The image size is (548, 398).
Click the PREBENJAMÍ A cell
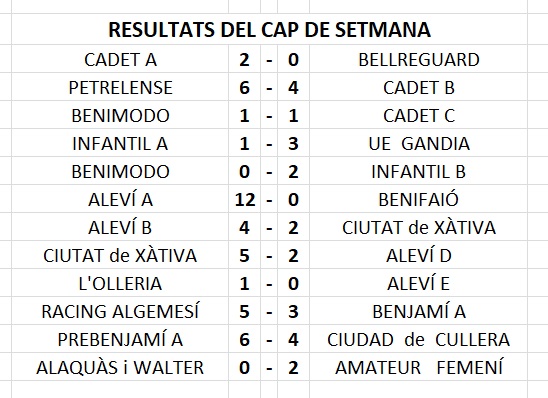[120, 339]
